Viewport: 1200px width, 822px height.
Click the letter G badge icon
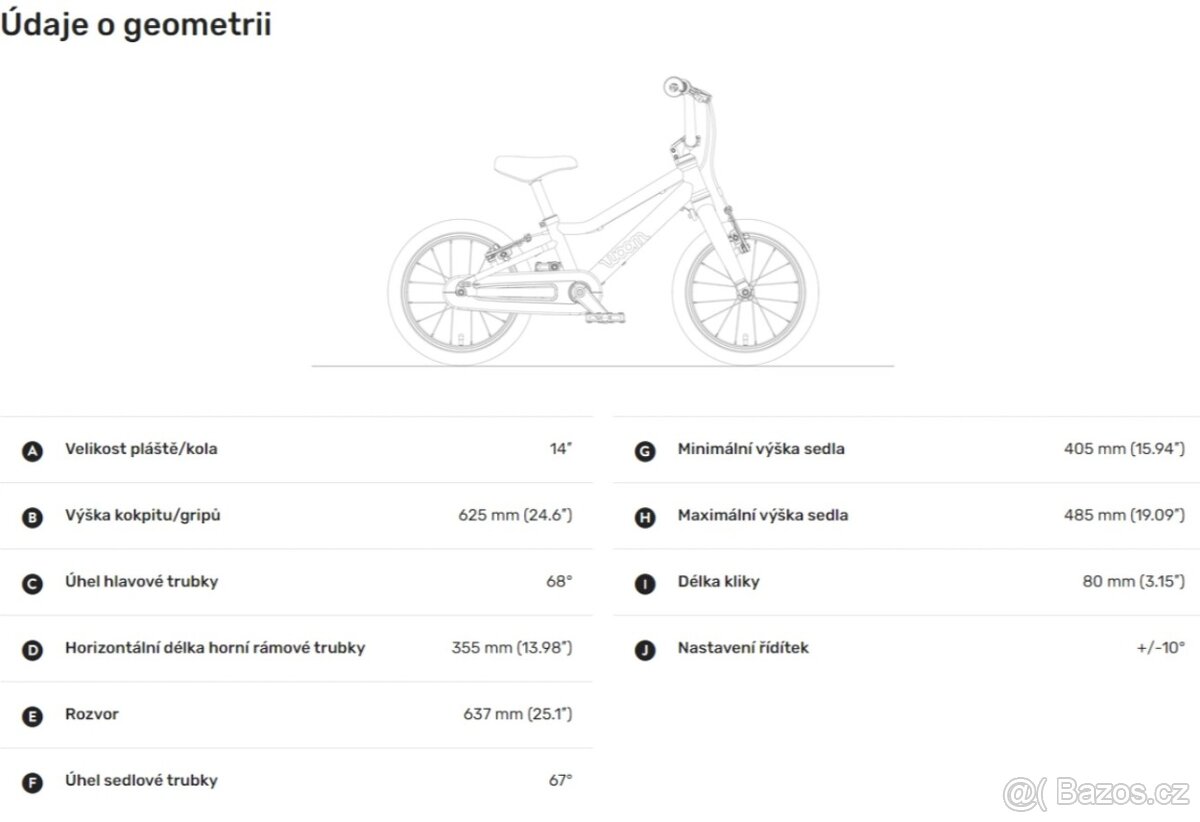click(x=645, y=451)
